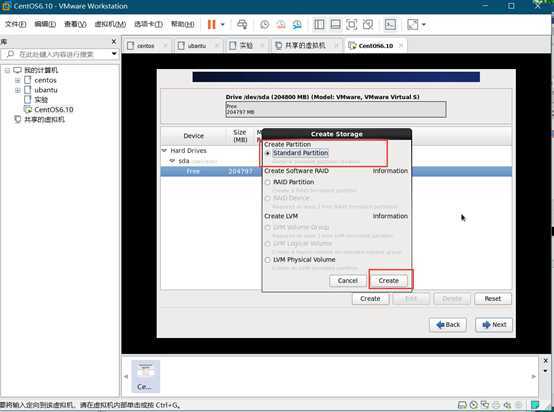Click the revert to snapshot icon

tap(281, 24)
